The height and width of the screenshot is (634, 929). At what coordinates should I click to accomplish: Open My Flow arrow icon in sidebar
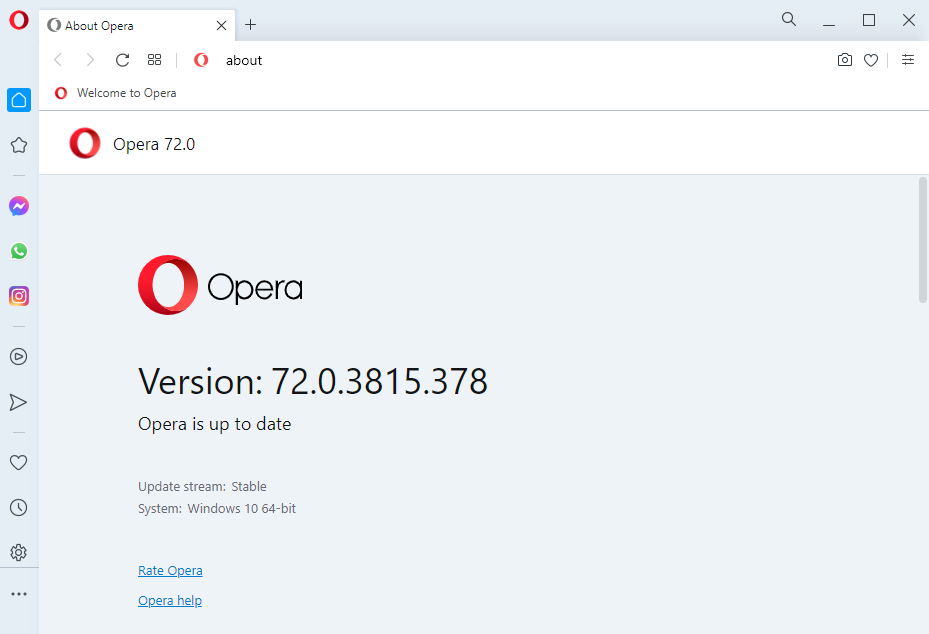[19, 402]
